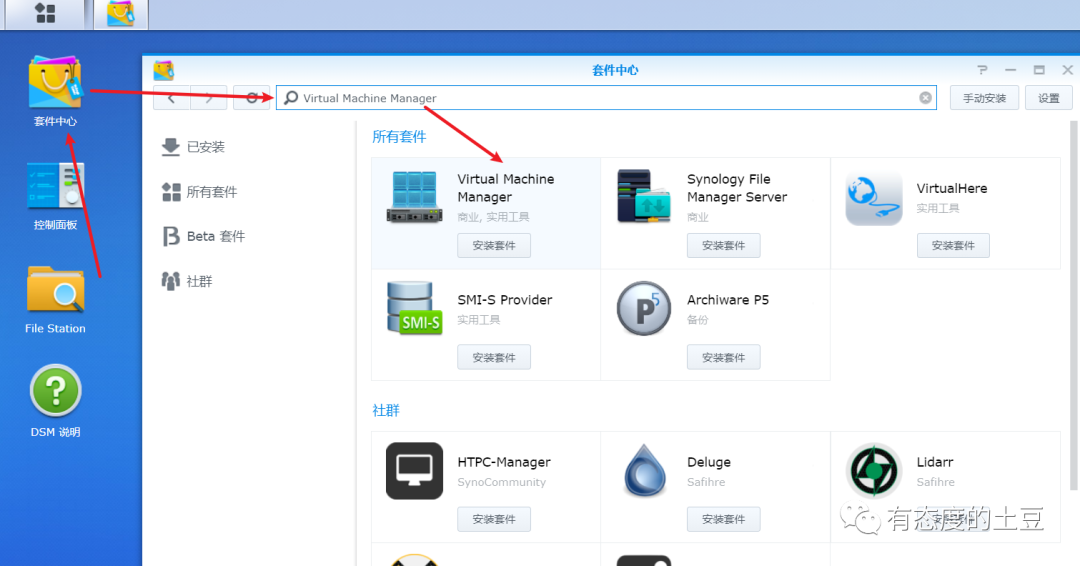Open the DSM main menu grid icon
Image resolution: width=1080 pixels, height=566 pixels.
point(45,13)
